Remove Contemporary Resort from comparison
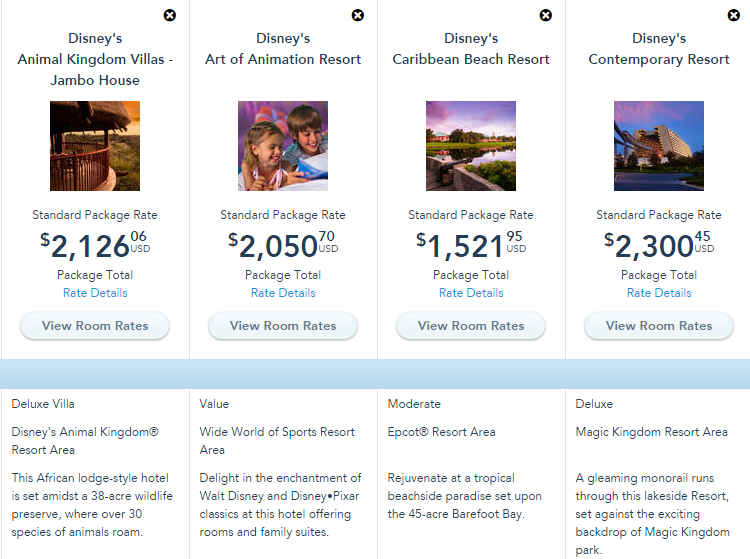This screenshot has width=750, height=559. click(x=734, y=15)
